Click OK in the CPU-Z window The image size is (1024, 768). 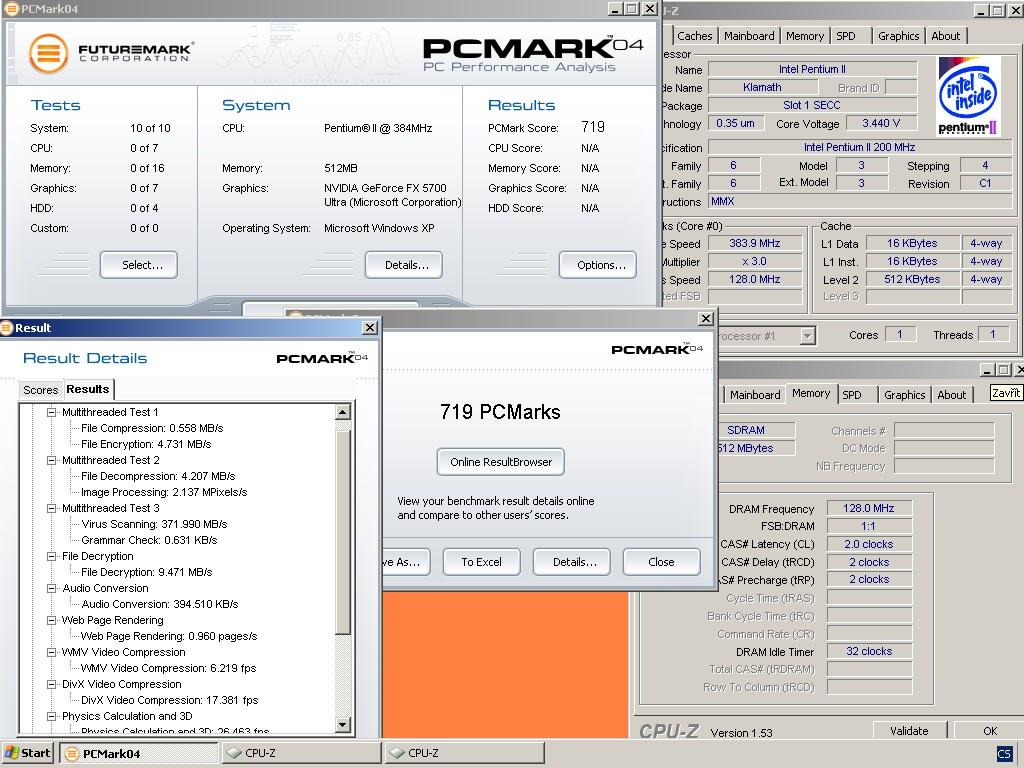tap(990, 731)
